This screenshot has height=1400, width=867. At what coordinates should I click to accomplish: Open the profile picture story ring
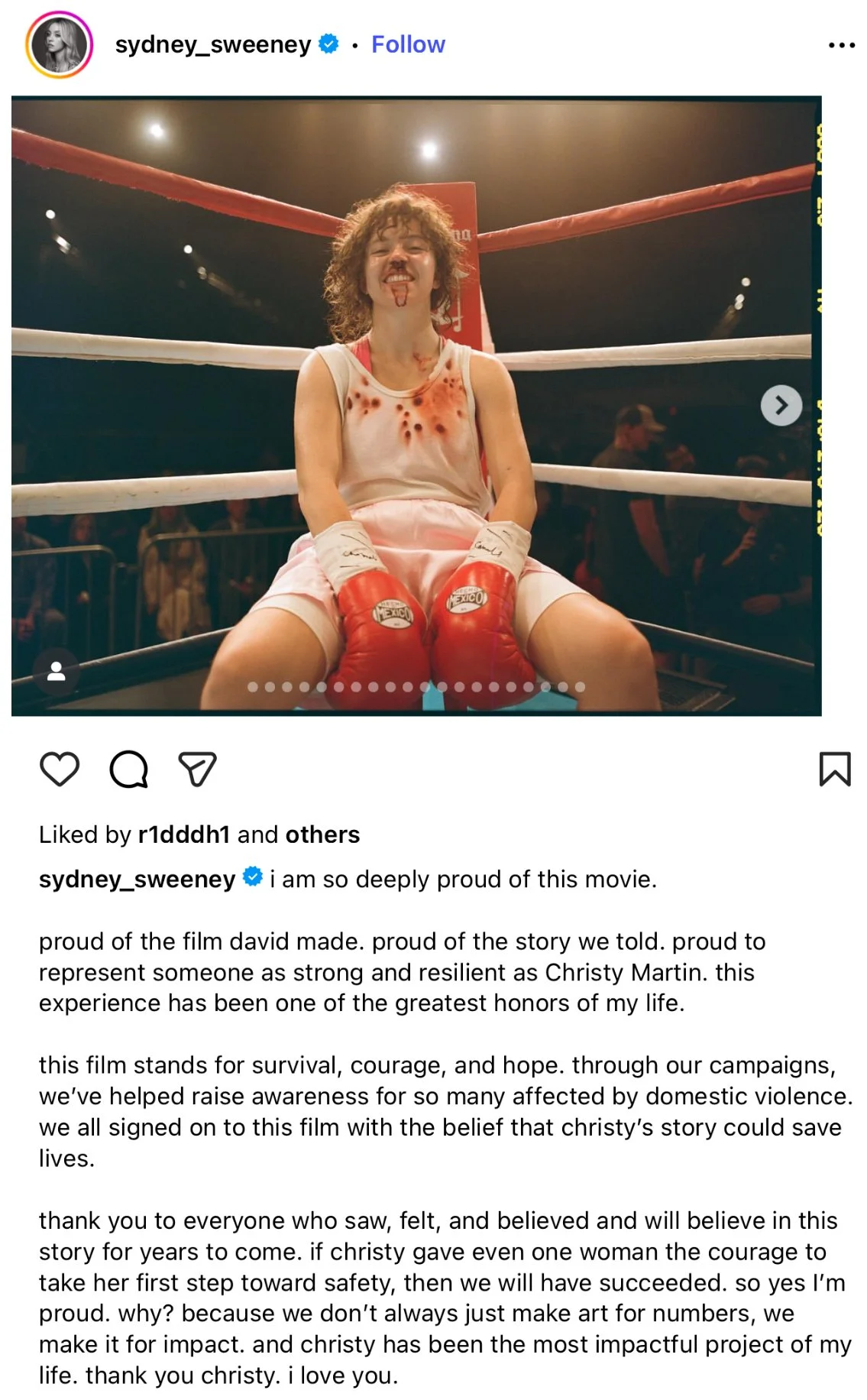59,44
